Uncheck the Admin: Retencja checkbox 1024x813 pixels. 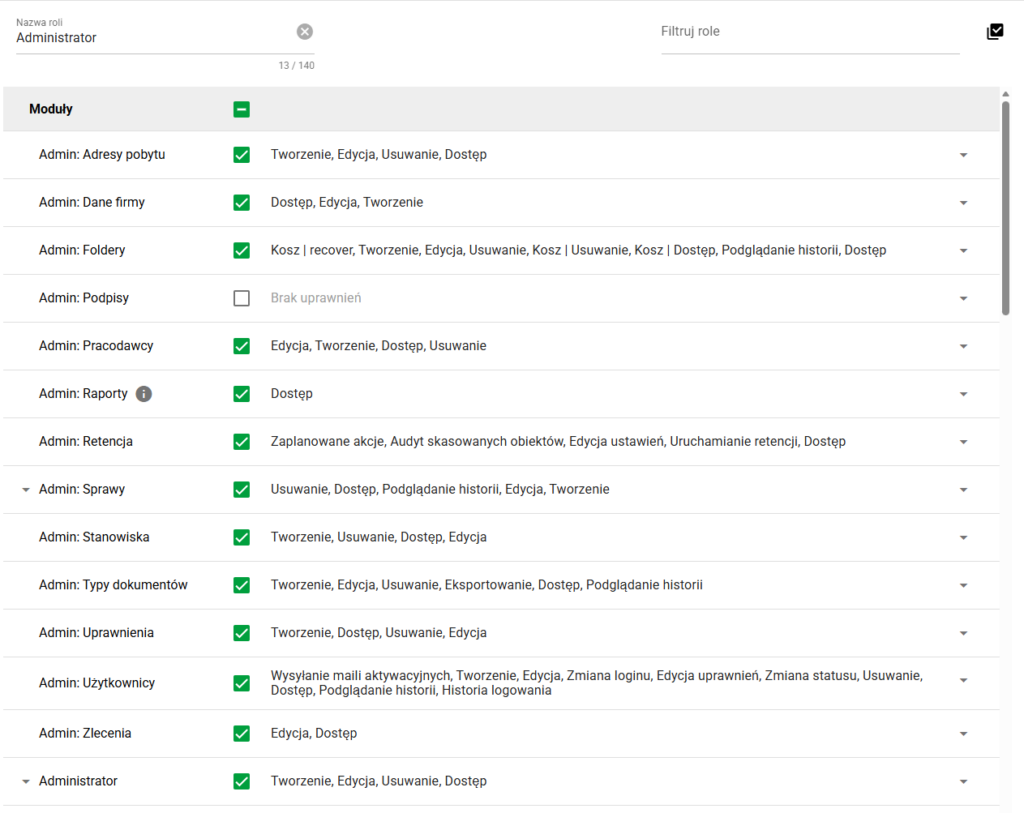click(x=242, y=441)
